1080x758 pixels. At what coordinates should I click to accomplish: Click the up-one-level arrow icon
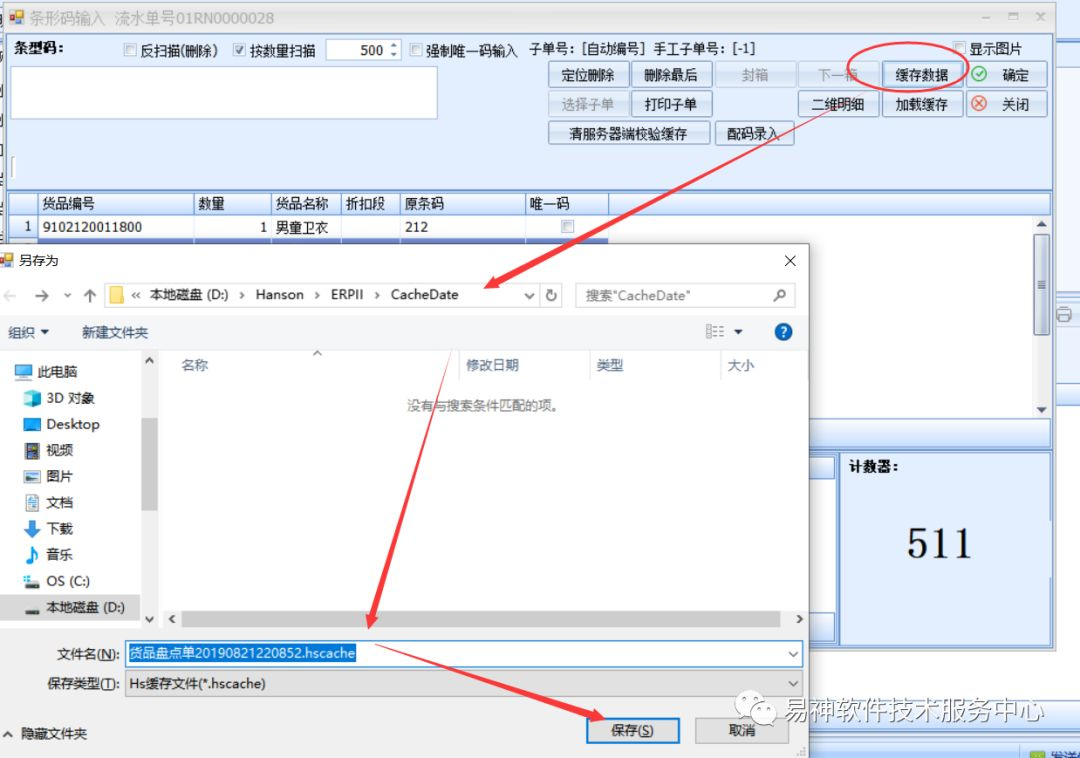pos(90,295)
